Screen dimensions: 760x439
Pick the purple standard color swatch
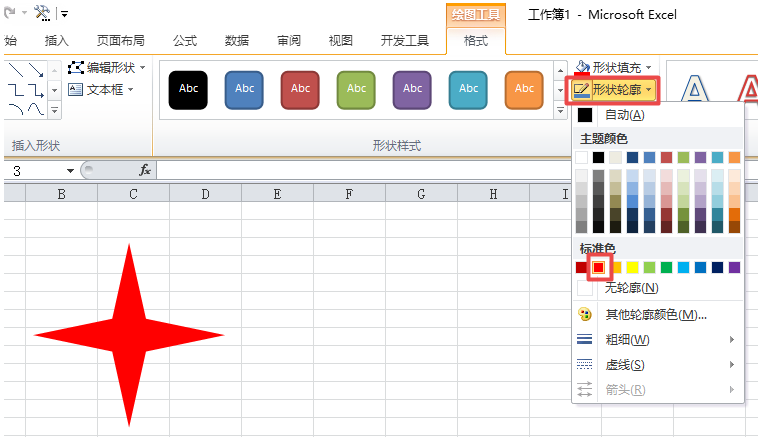(x=734, y=267)
